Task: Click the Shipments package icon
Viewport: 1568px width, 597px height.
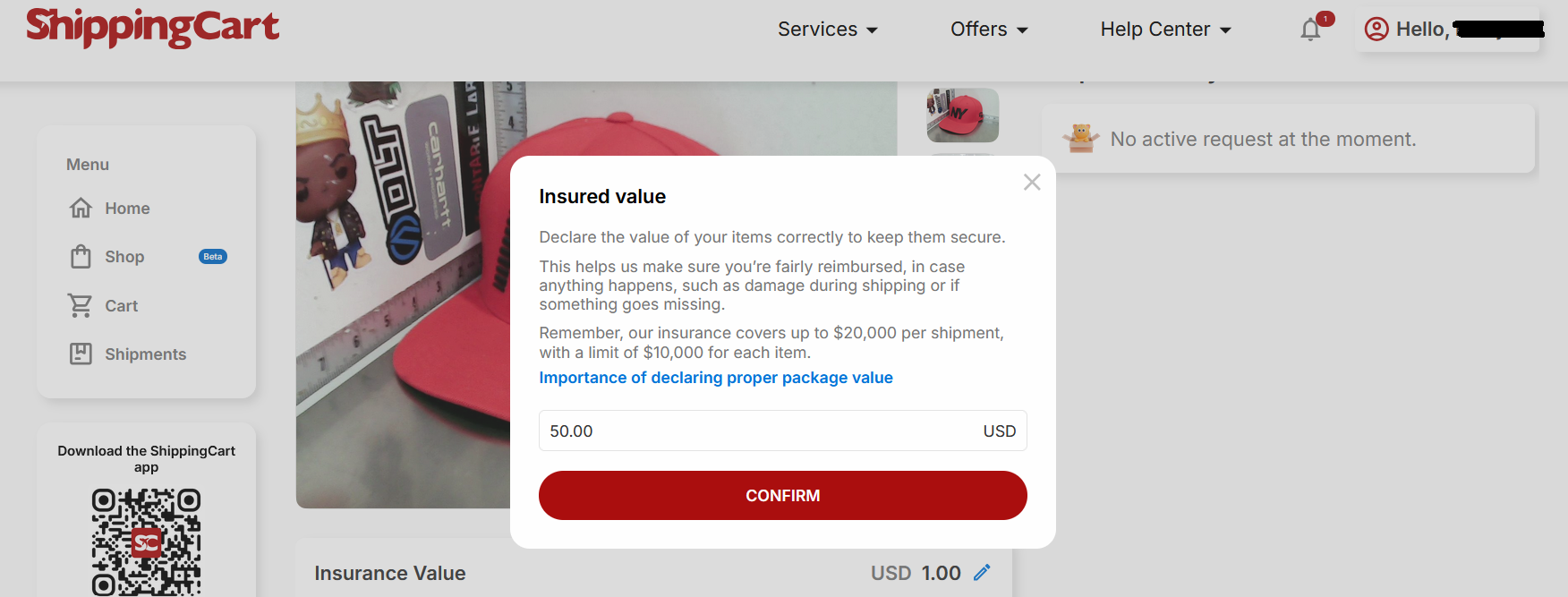Action: pos(81,354)
